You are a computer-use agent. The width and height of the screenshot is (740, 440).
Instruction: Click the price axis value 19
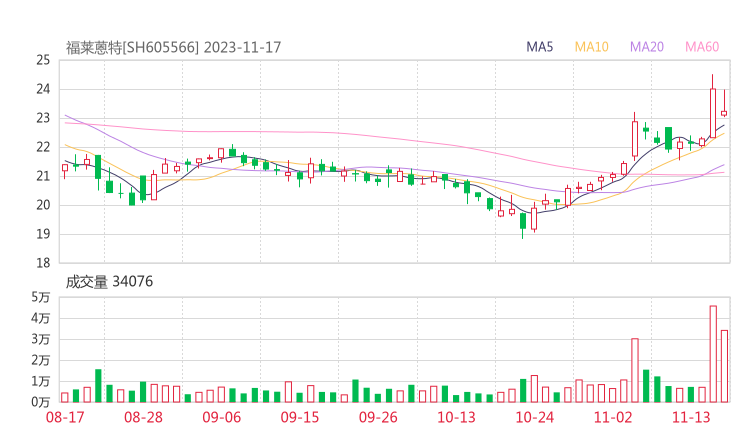point(43,234)
